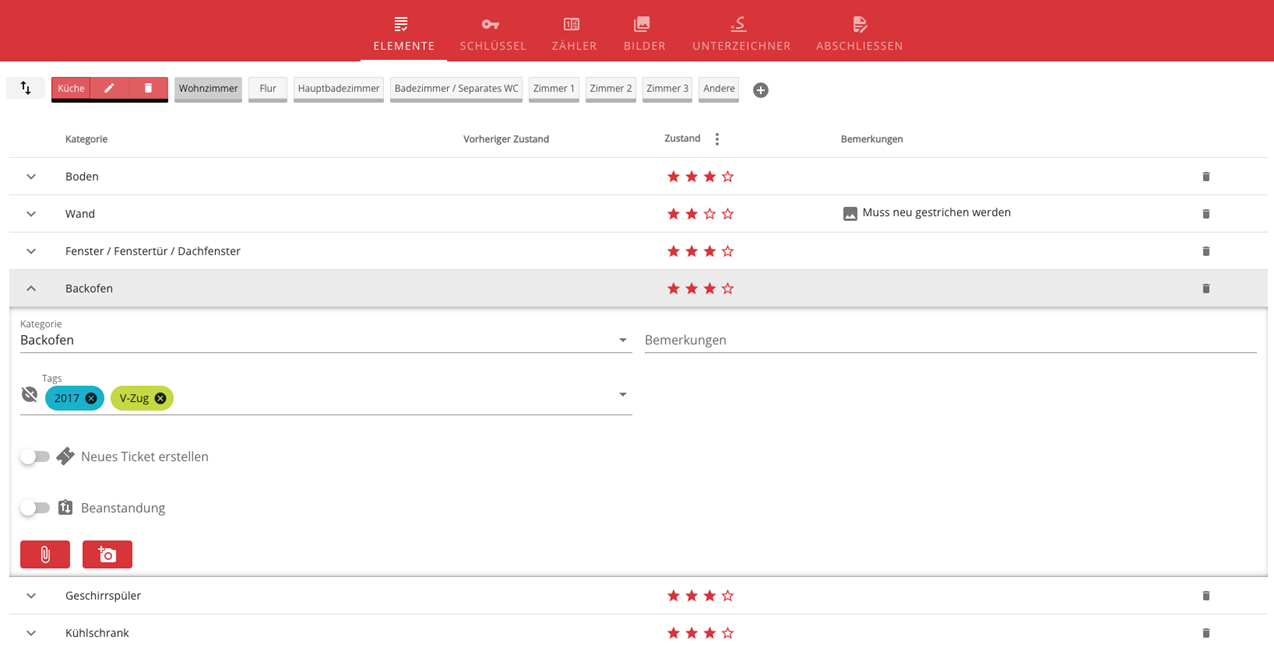The width and height of the screenshot is (1274, 647).
Task: Toggle the crossed-eye tags visibility icon
Action: (29, 395)
